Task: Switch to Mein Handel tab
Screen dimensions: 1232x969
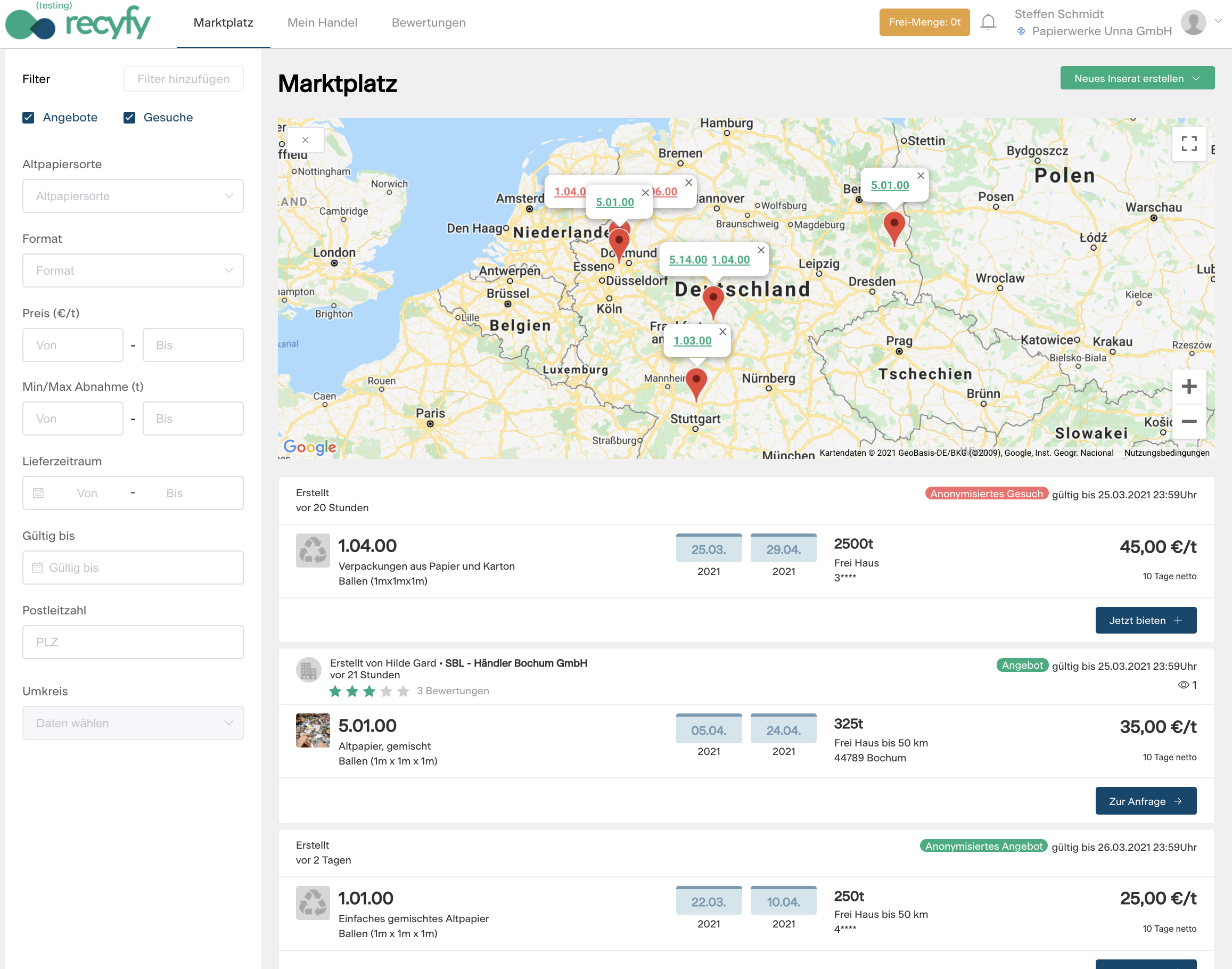Action: pos(322,23)
